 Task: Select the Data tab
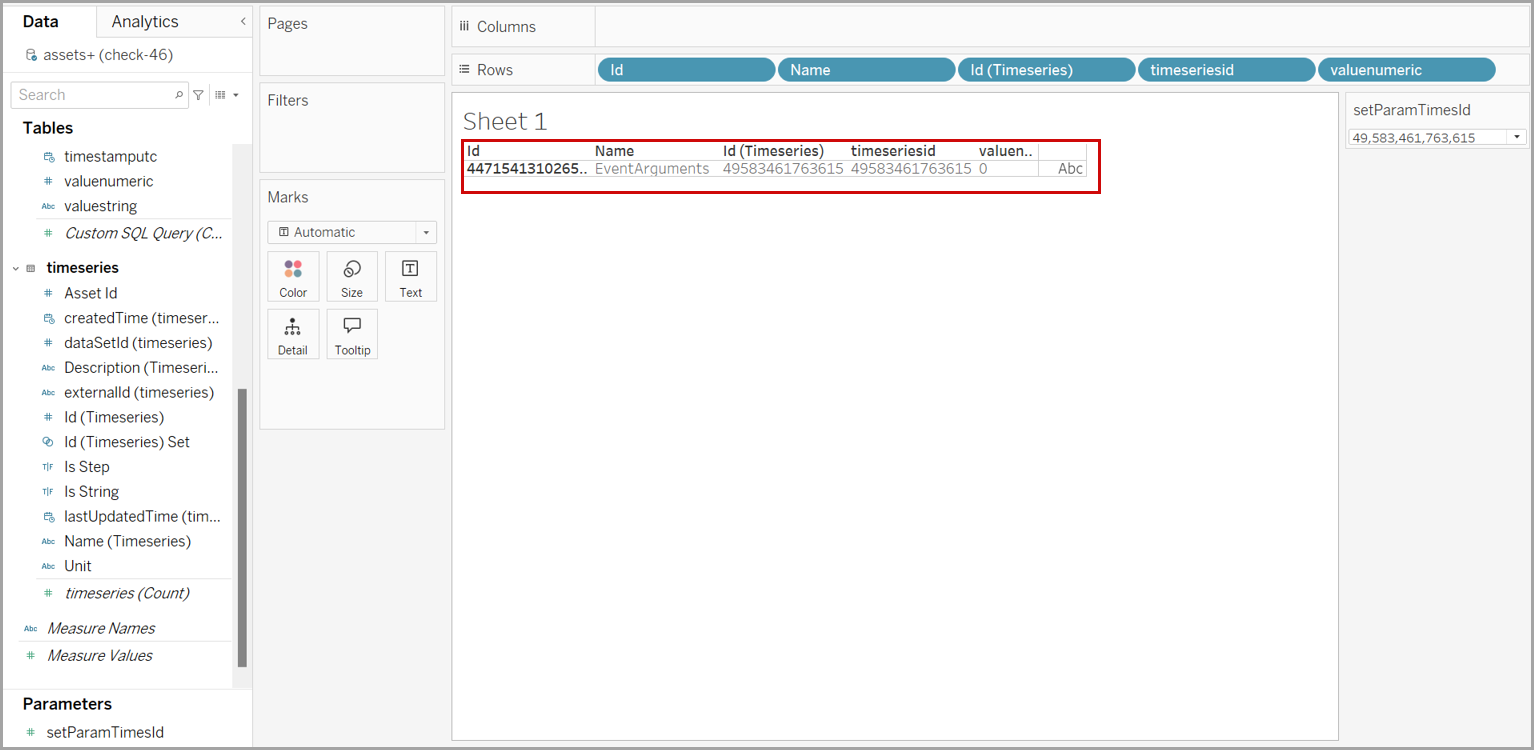click(41, 21)
